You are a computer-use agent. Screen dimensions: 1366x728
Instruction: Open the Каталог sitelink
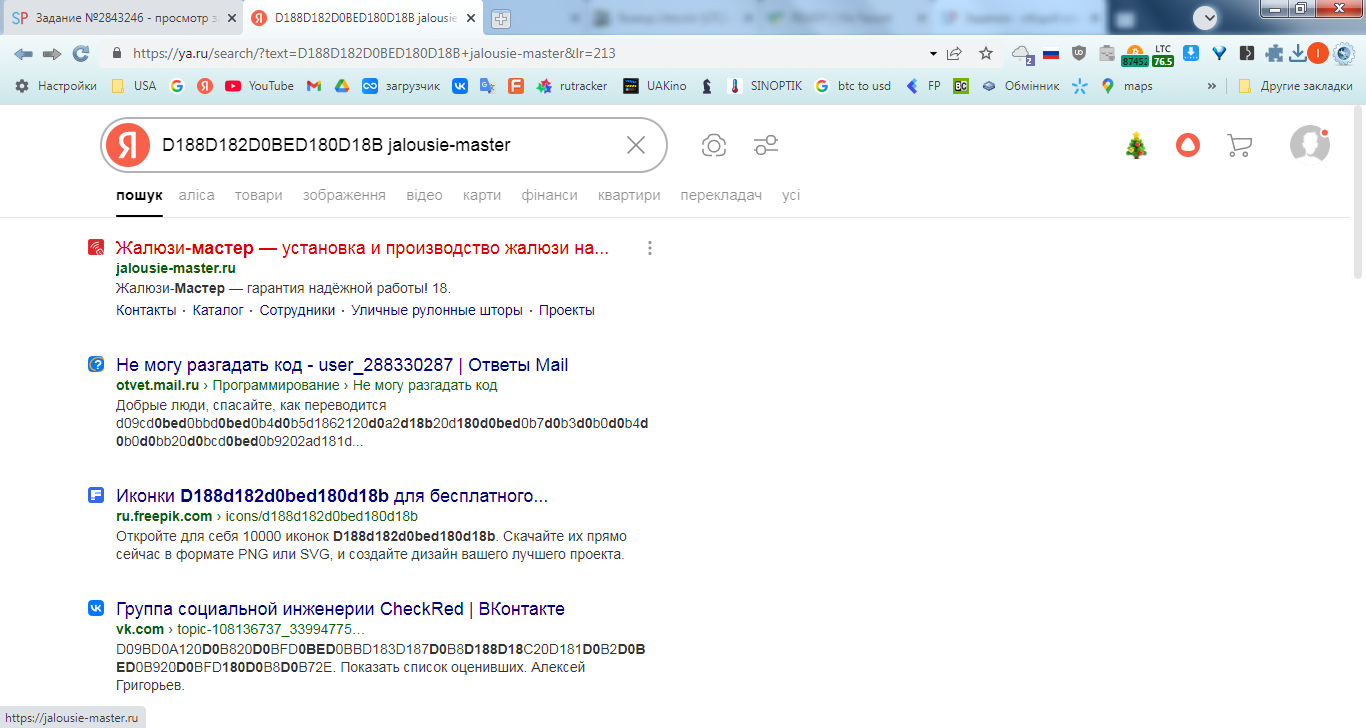tap(218, 310)
